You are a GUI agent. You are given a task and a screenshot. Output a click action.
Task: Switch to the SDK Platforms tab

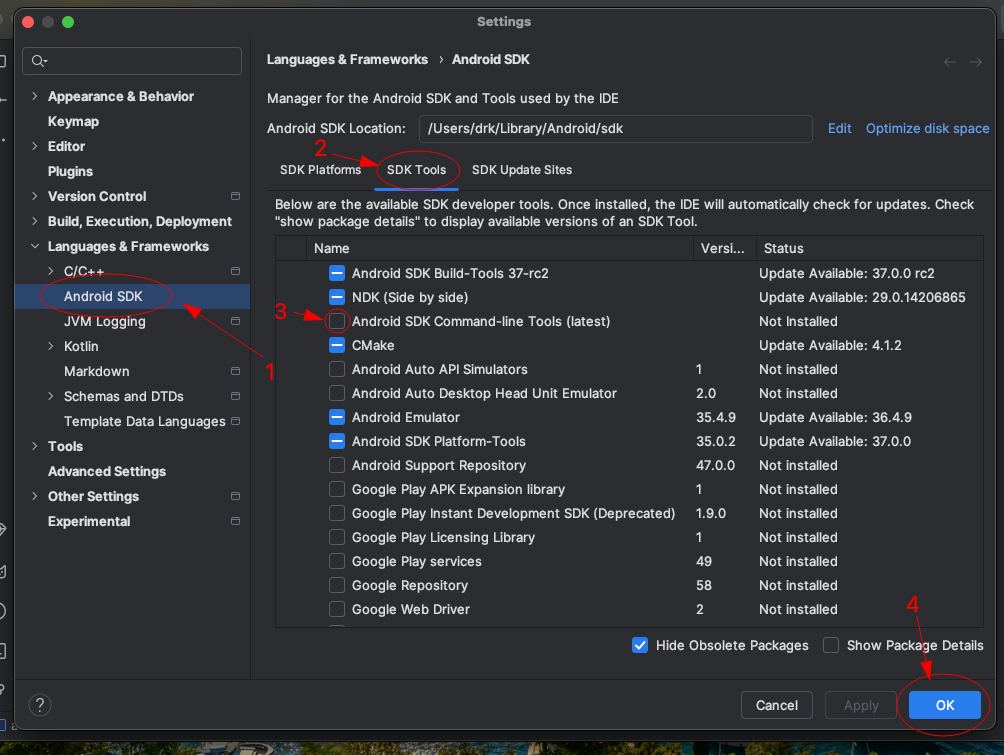click(x=322, y=170)
